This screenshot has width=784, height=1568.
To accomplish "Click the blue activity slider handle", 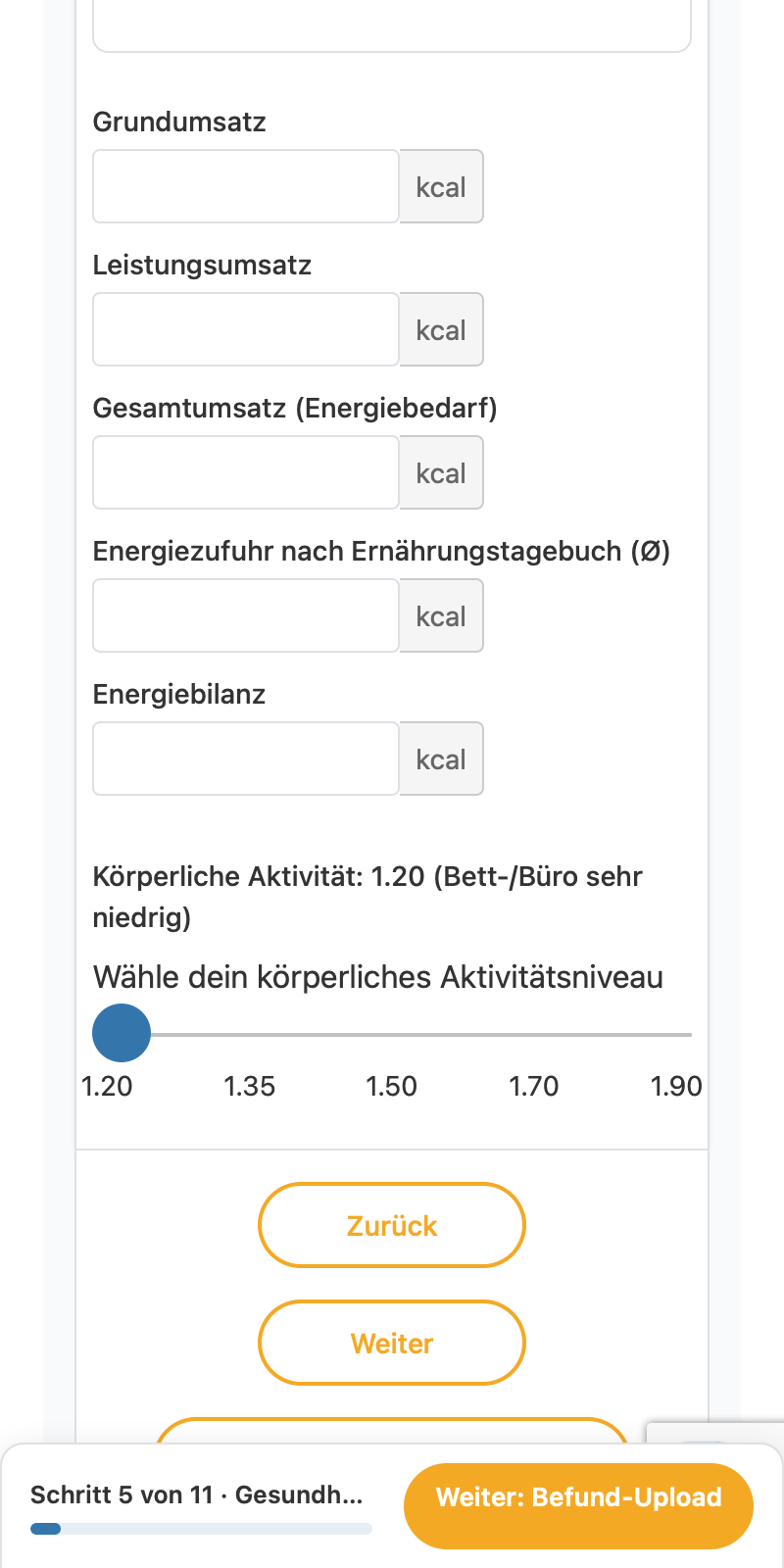I will 122,1033.
